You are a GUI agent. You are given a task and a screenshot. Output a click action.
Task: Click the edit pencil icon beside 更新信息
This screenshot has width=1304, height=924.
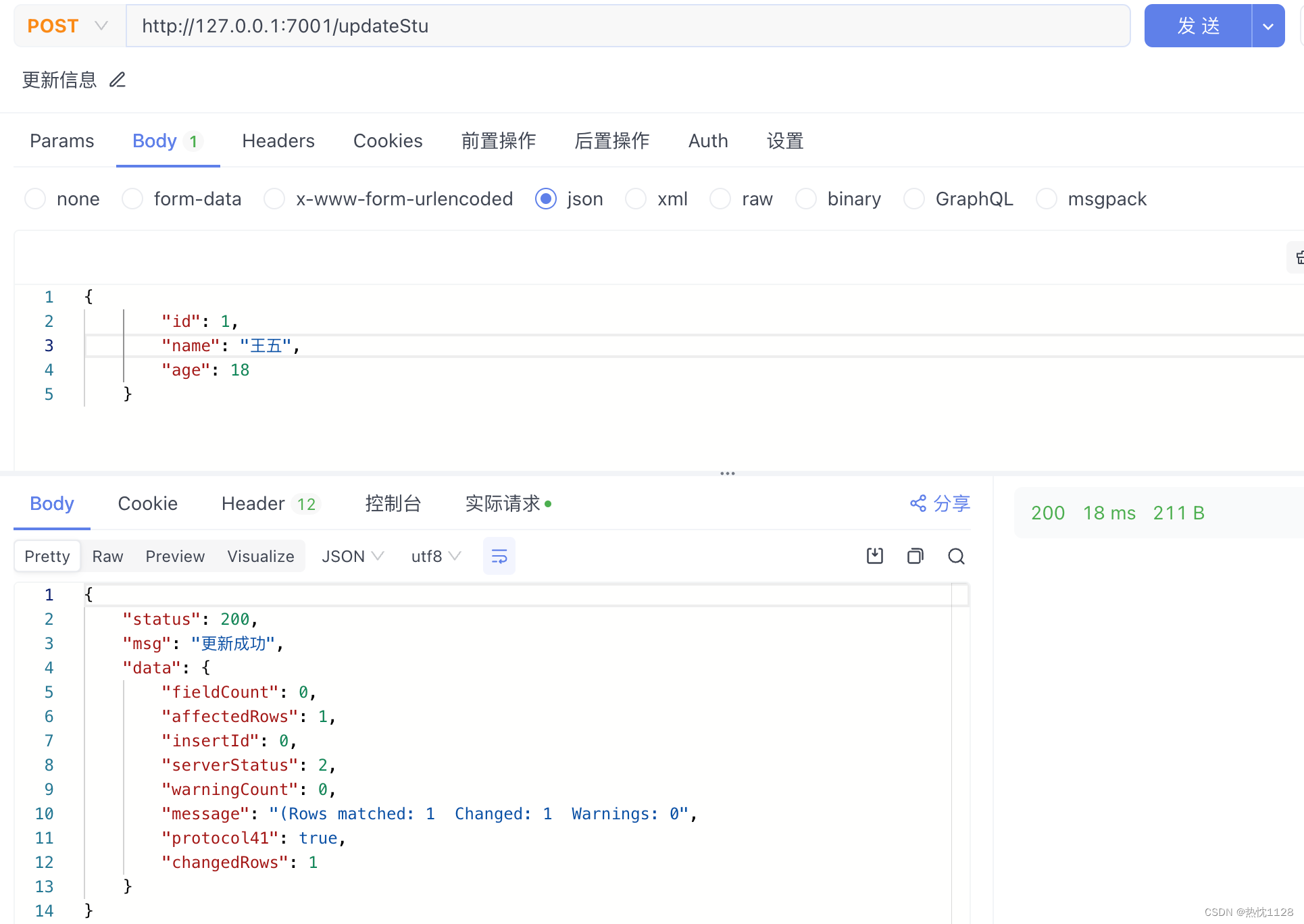click(118, 80)
